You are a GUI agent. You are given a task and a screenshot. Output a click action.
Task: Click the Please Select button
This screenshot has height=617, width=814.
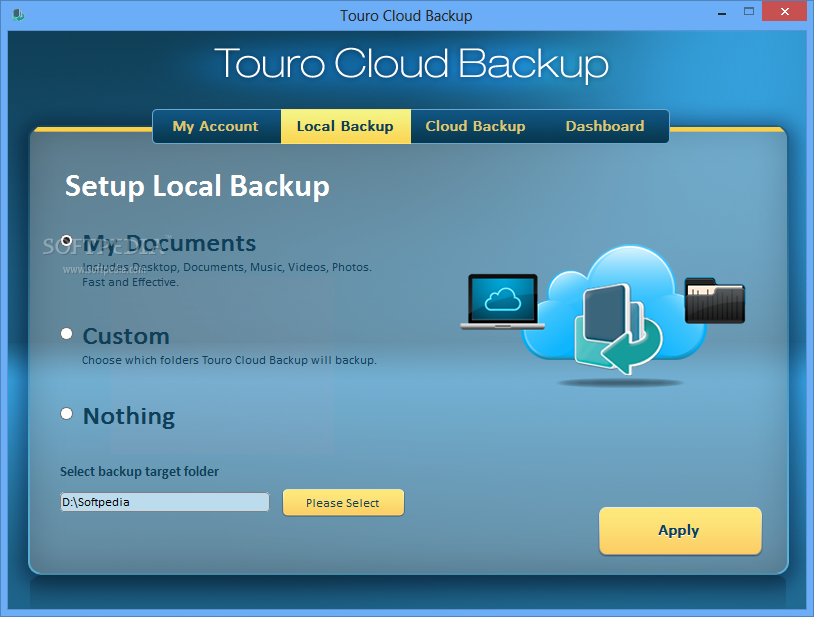pos(343,502)
